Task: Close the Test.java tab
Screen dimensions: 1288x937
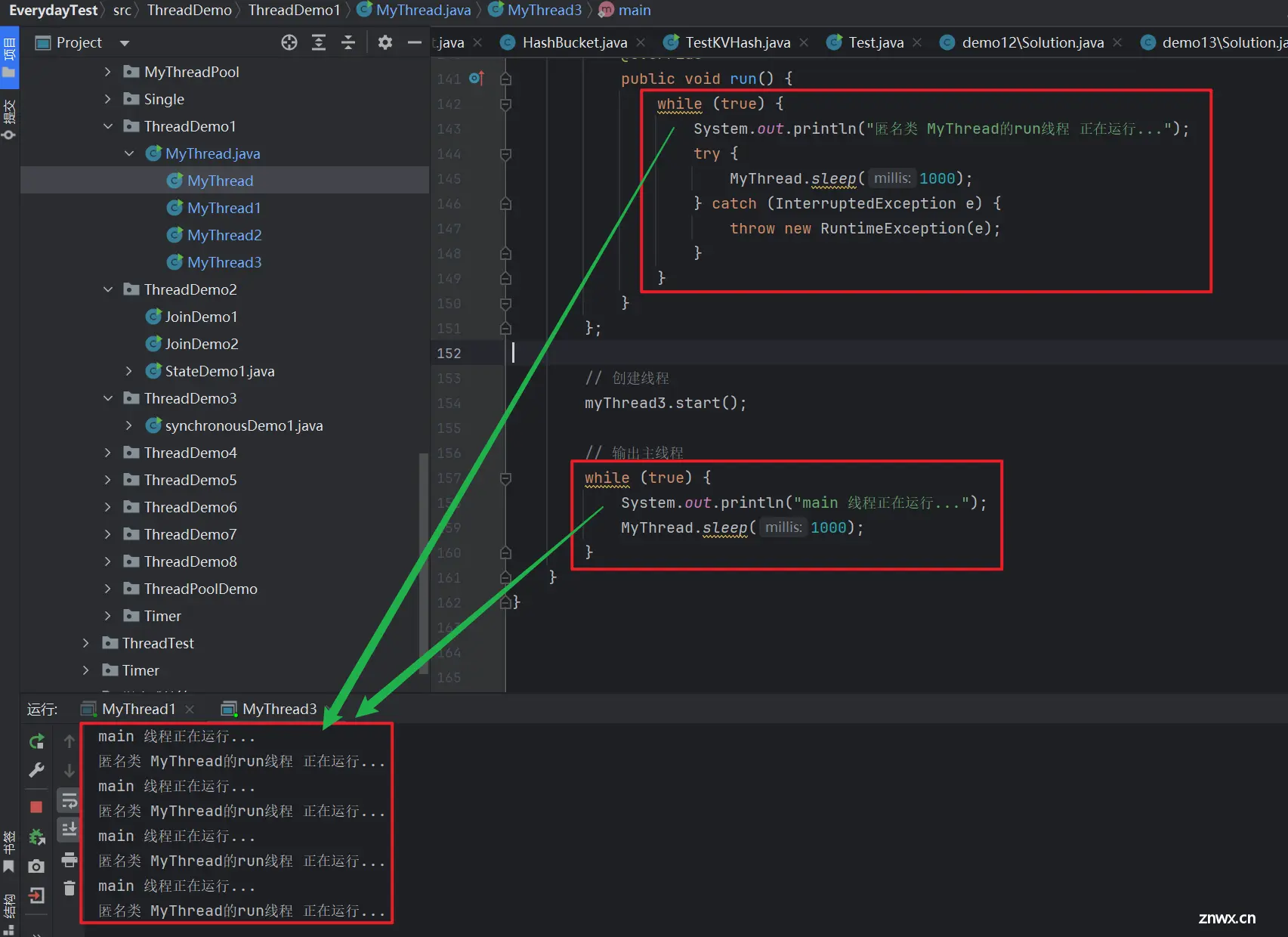Action: [917, 42]
